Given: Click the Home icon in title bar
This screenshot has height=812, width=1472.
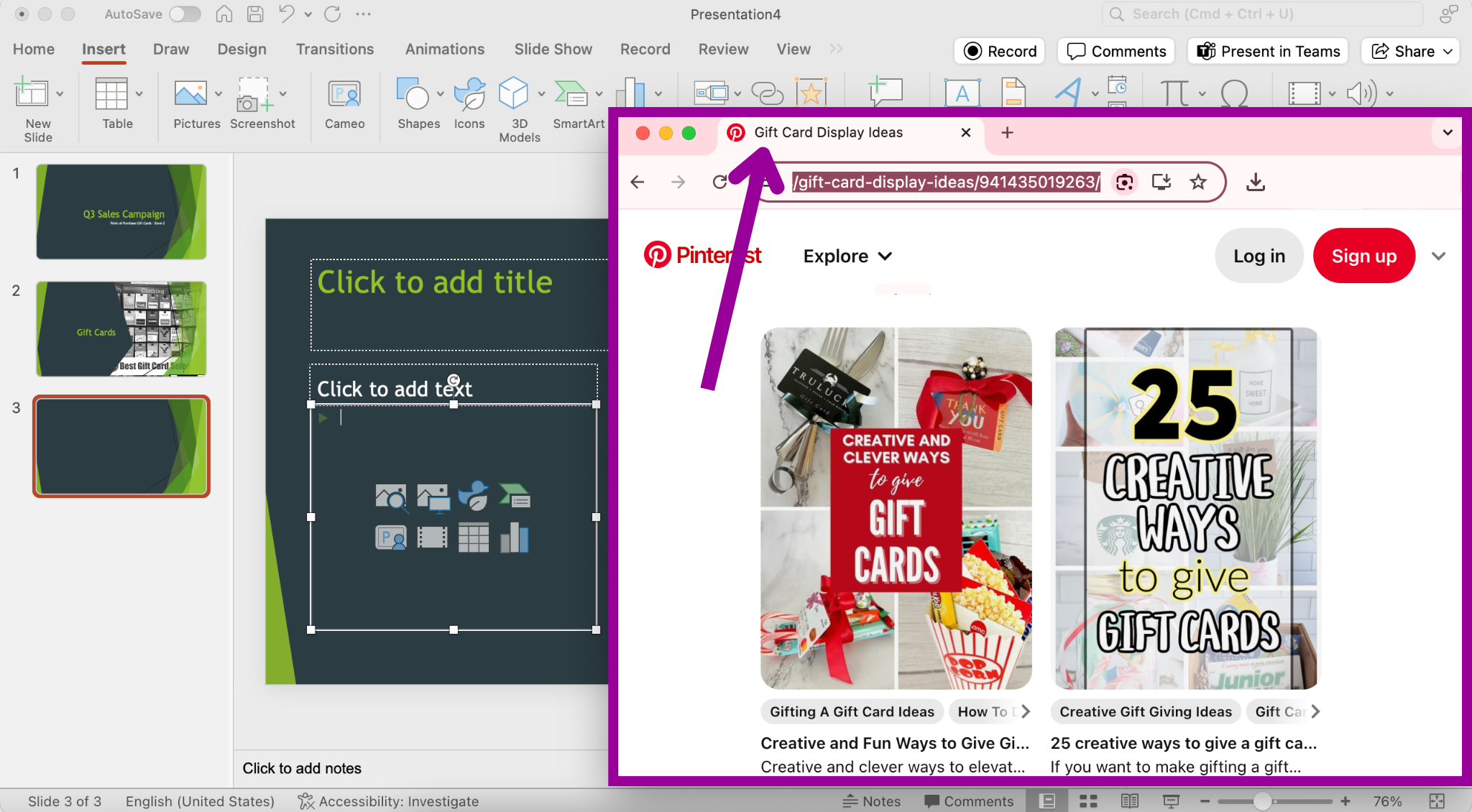Looking at the screenshot, I should point(224,14).
